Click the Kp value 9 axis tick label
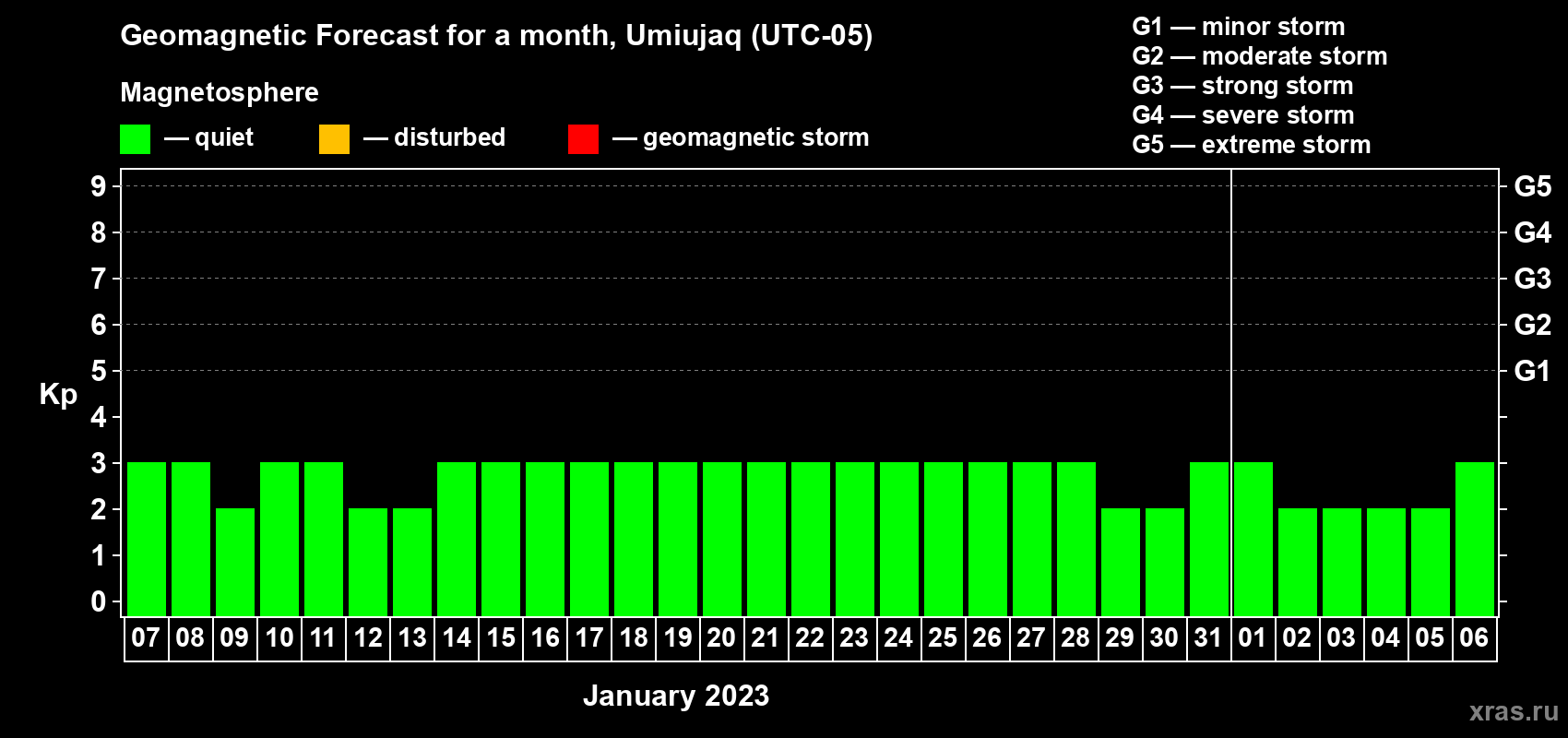The height and width of the screenshot is (738, 1568). [99, 187]
